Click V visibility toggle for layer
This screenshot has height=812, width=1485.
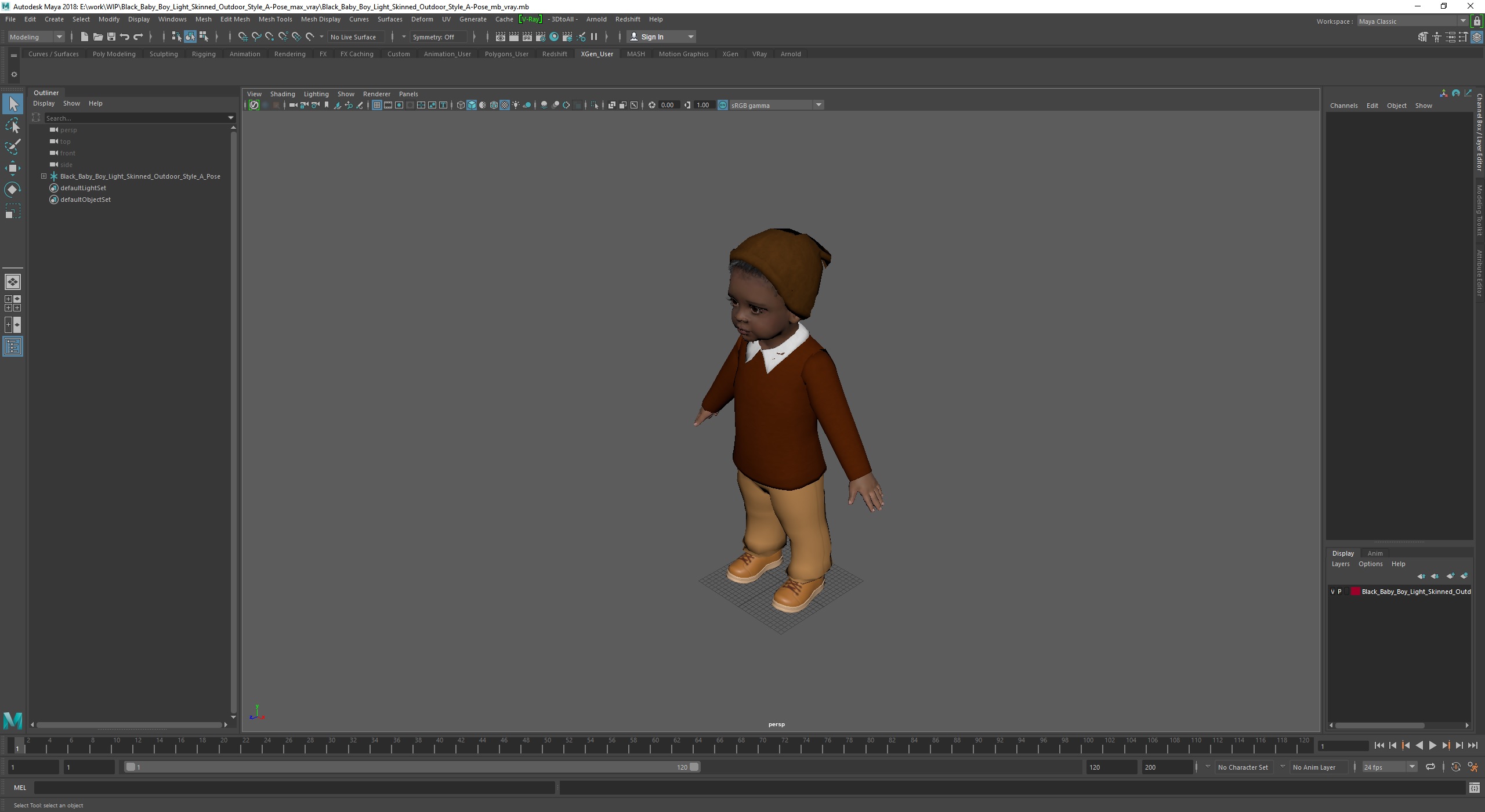pos(1330,591)
